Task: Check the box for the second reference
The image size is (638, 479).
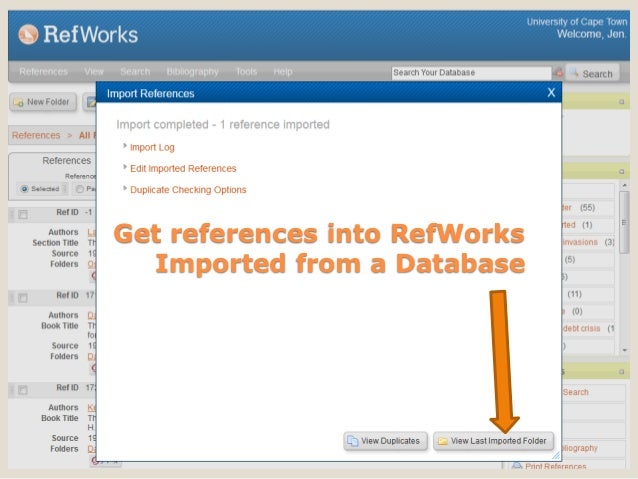Action: [x=23, y=298]
